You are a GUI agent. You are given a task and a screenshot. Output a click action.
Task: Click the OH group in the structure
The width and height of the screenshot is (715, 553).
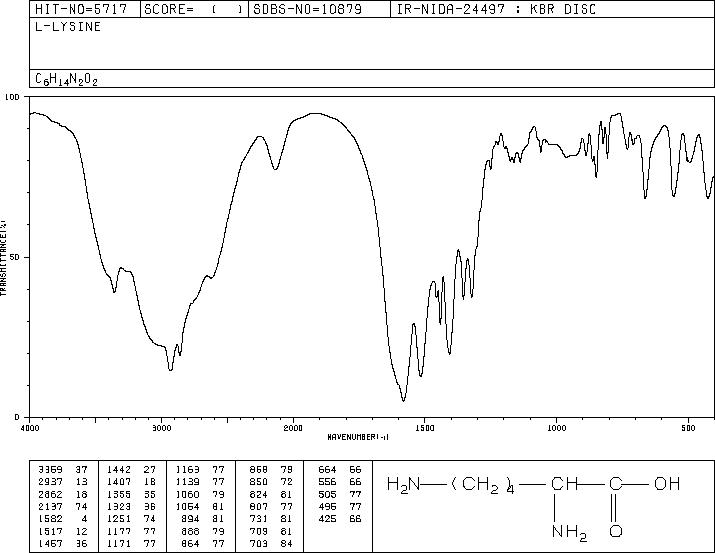coord(667,483)
